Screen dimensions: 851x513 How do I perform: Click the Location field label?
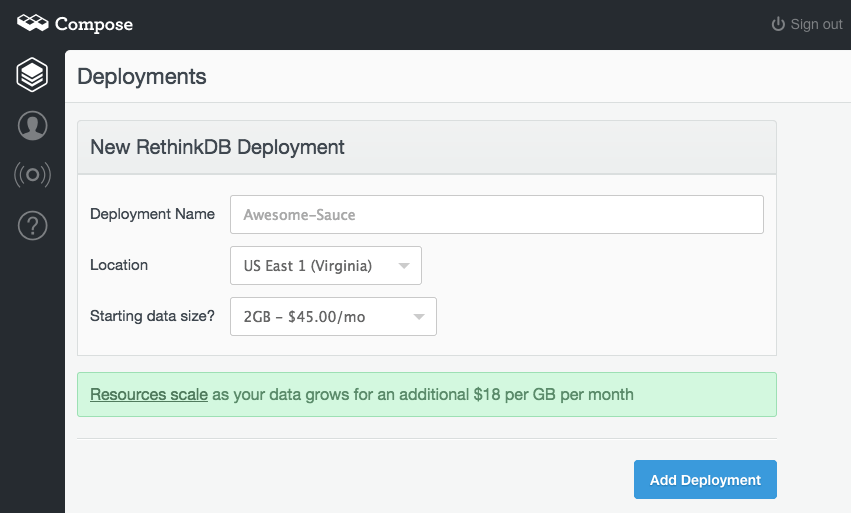119,265
